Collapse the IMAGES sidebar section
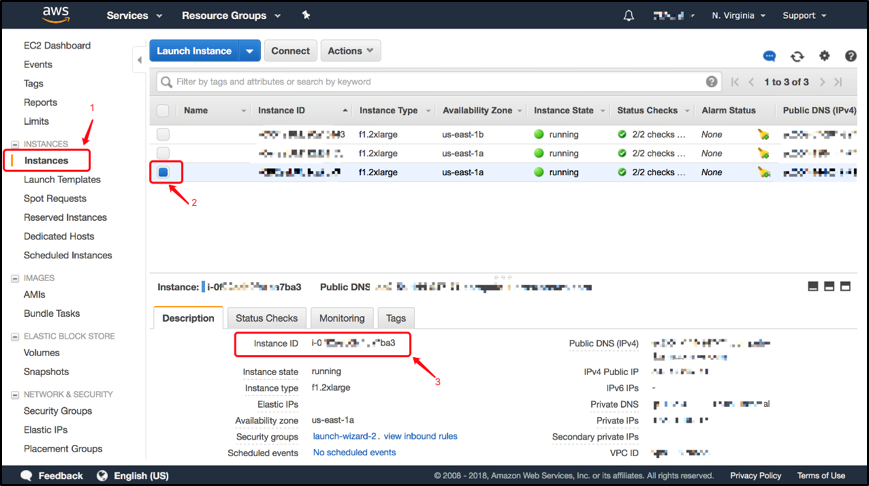 (x=15, y=278)
